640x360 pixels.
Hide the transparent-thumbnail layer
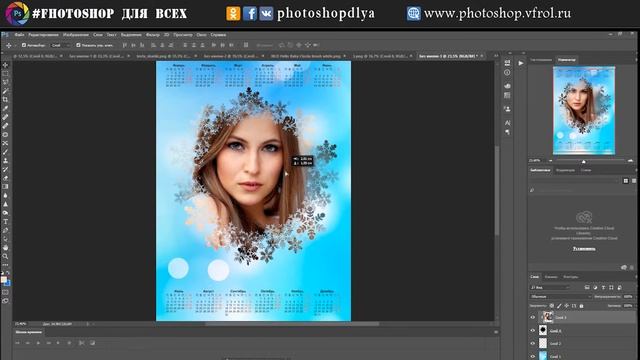533,343
